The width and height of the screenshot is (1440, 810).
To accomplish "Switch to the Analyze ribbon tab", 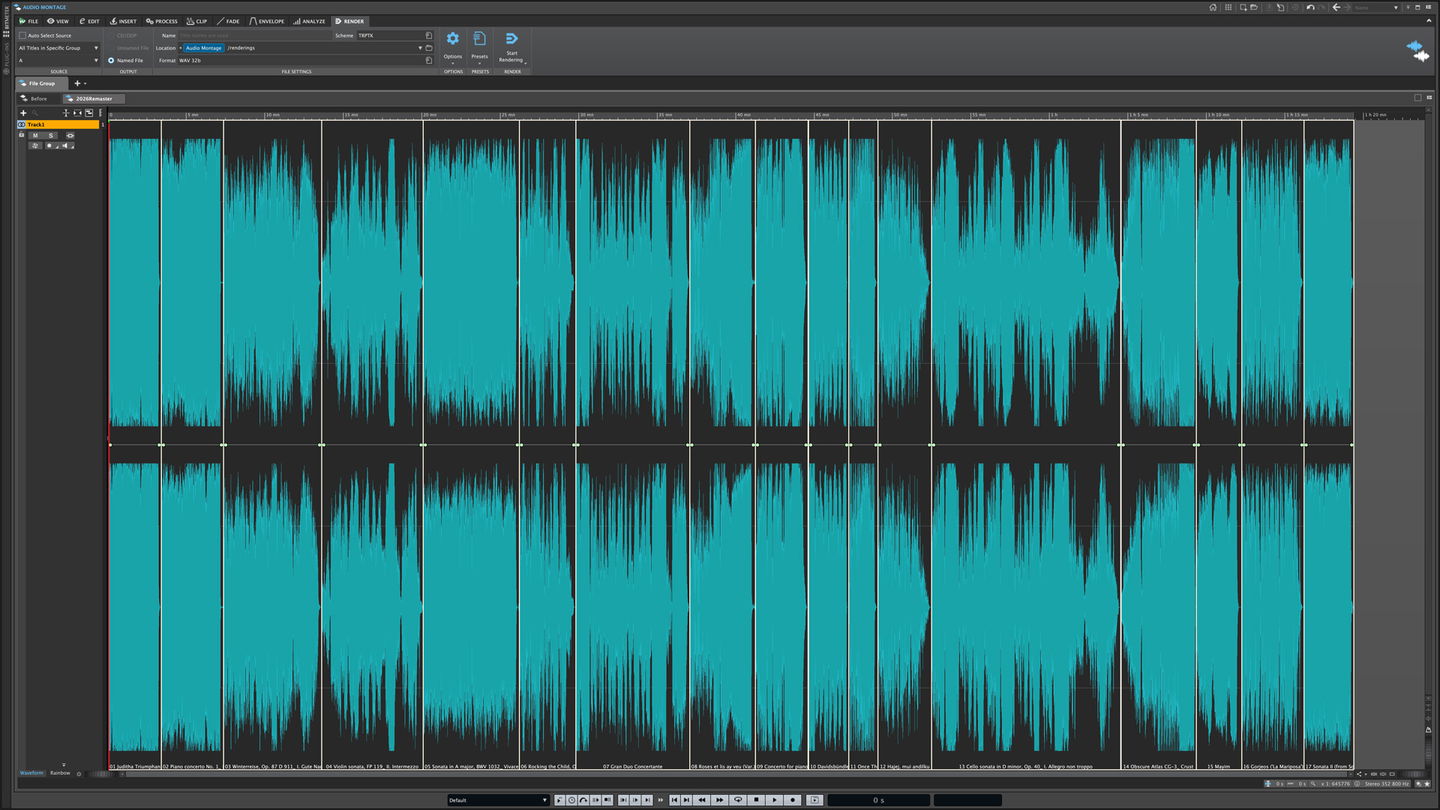I will [x=309, y=21].
